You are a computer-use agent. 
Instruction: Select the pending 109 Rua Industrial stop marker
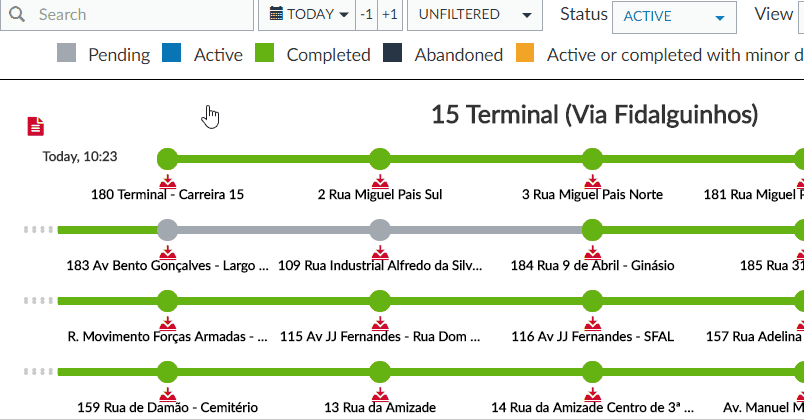[379, 230]
